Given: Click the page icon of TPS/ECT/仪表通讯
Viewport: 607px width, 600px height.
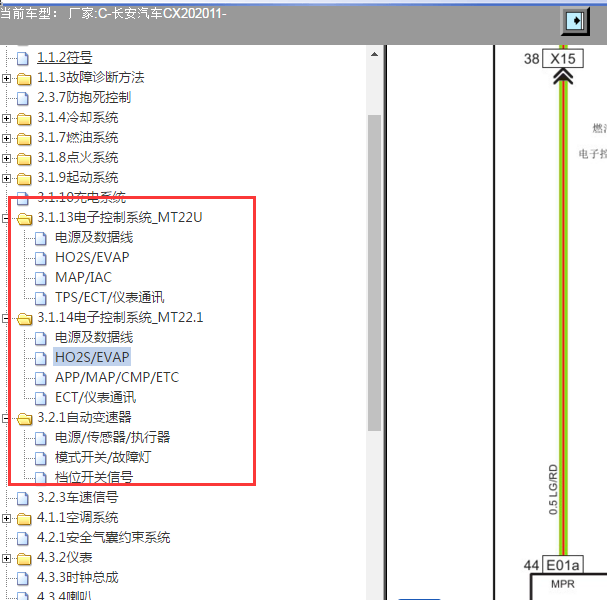Looking at the screenshot, I should (x=41, y=298).
